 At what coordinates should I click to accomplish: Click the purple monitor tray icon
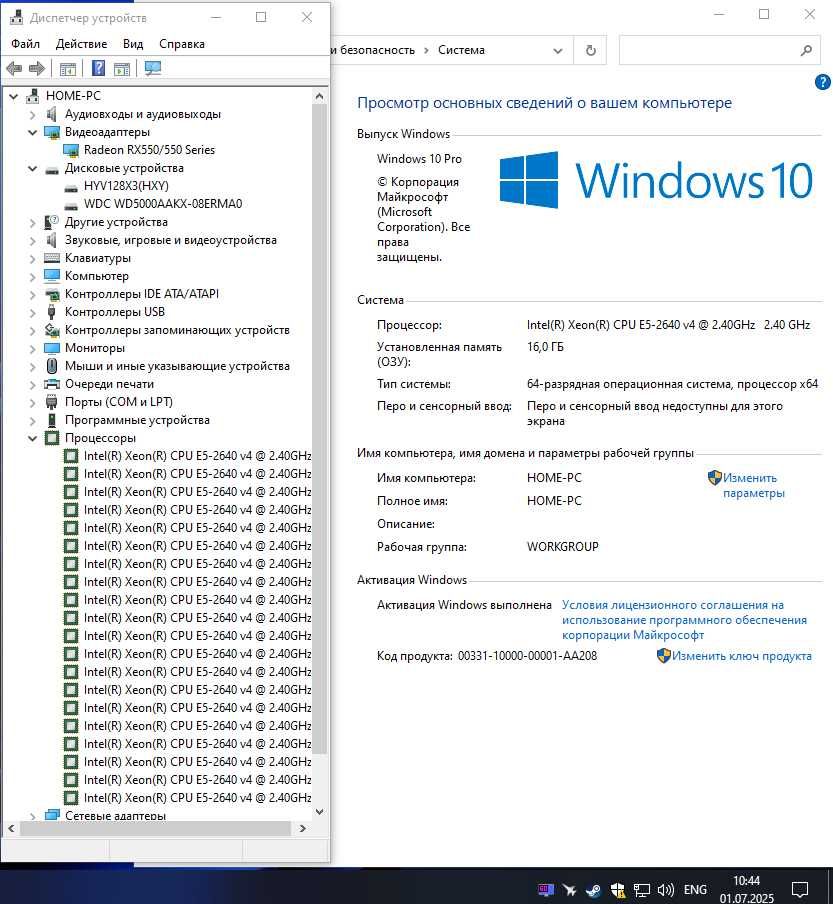pyautogui.click(x=546, y=890)
